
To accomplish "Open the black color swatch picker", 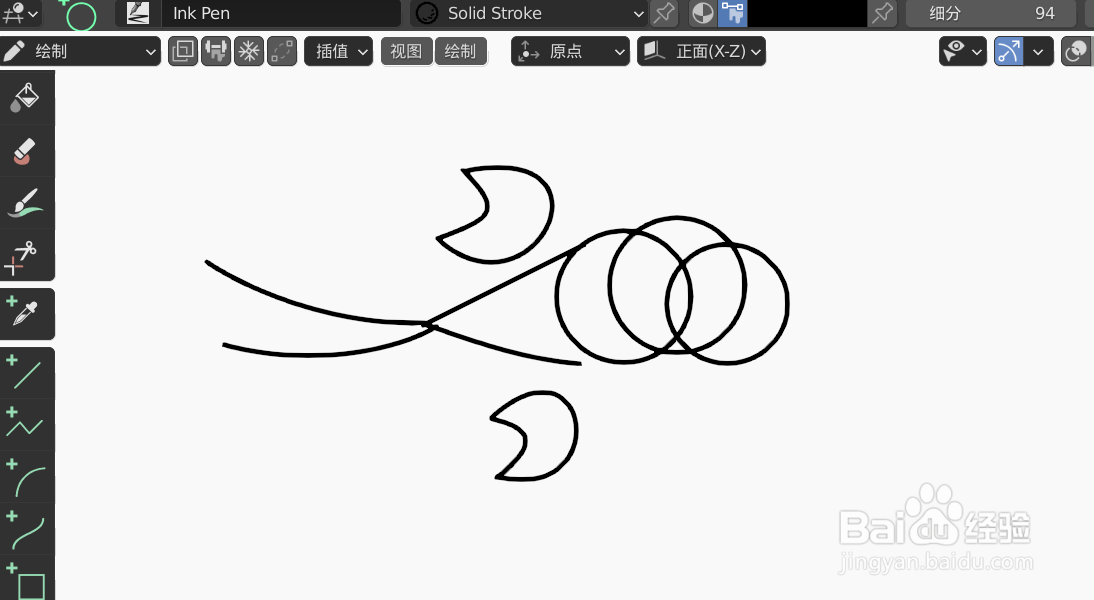I will tap(807, 13).
